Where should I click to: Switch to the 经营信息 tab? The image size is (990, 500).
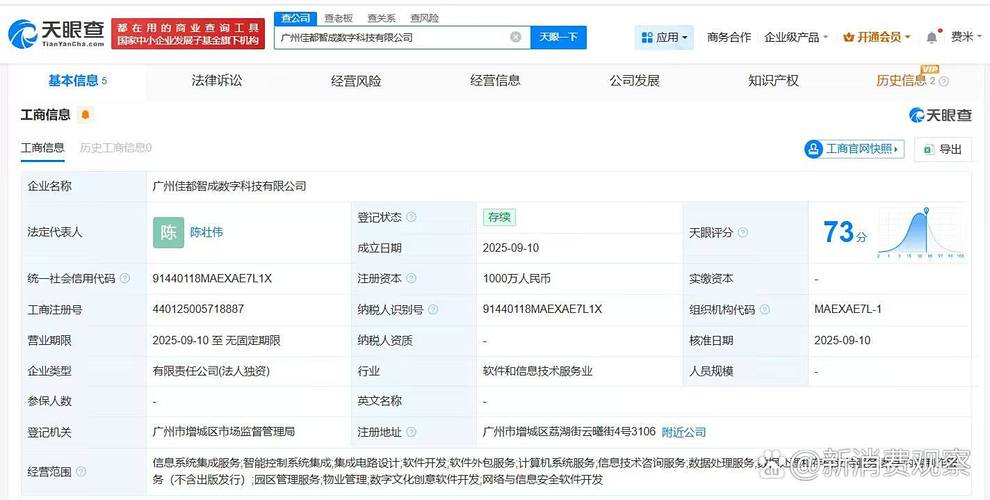click(x=495, y=81)
